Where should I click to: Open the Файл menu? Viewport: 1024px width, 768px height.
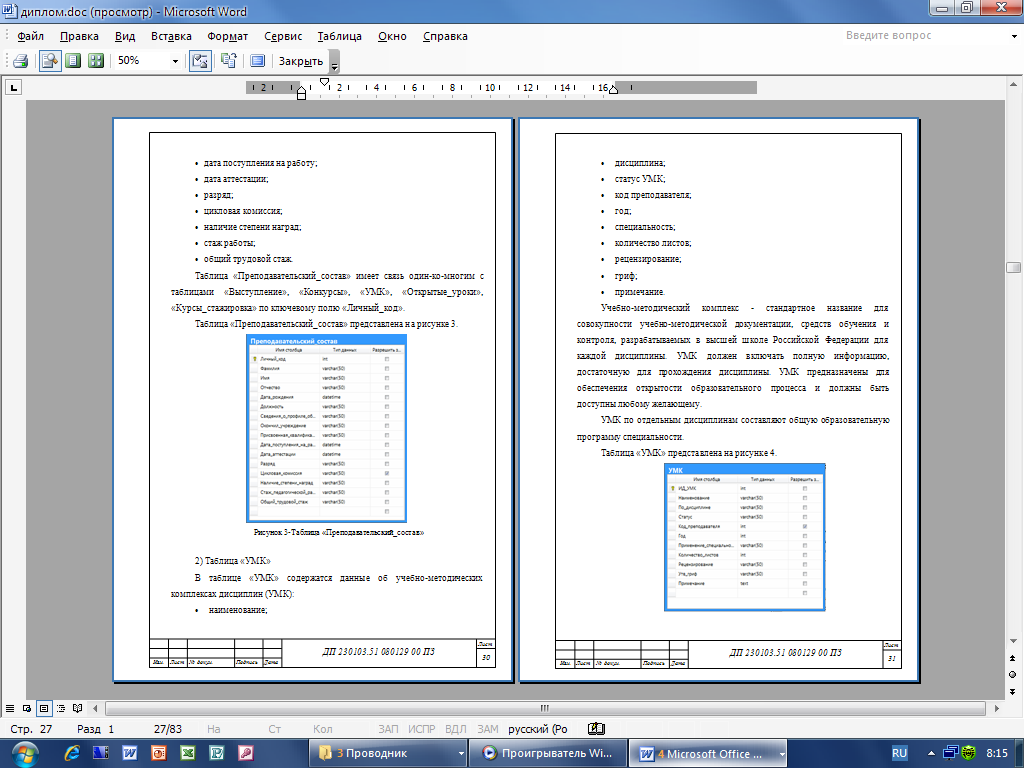click(31, 36)
